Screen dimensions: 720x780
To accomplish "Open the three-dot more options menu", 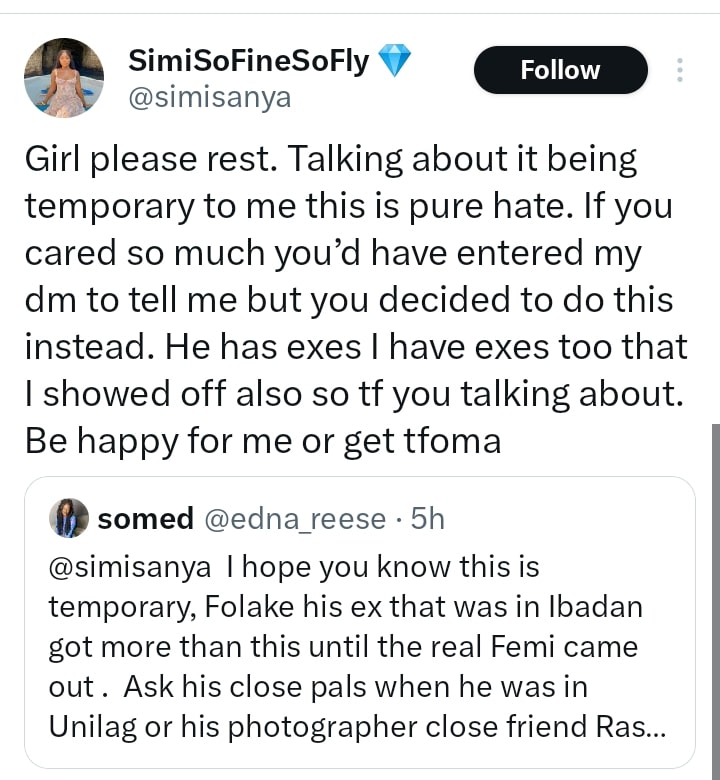I will (680, 70).
